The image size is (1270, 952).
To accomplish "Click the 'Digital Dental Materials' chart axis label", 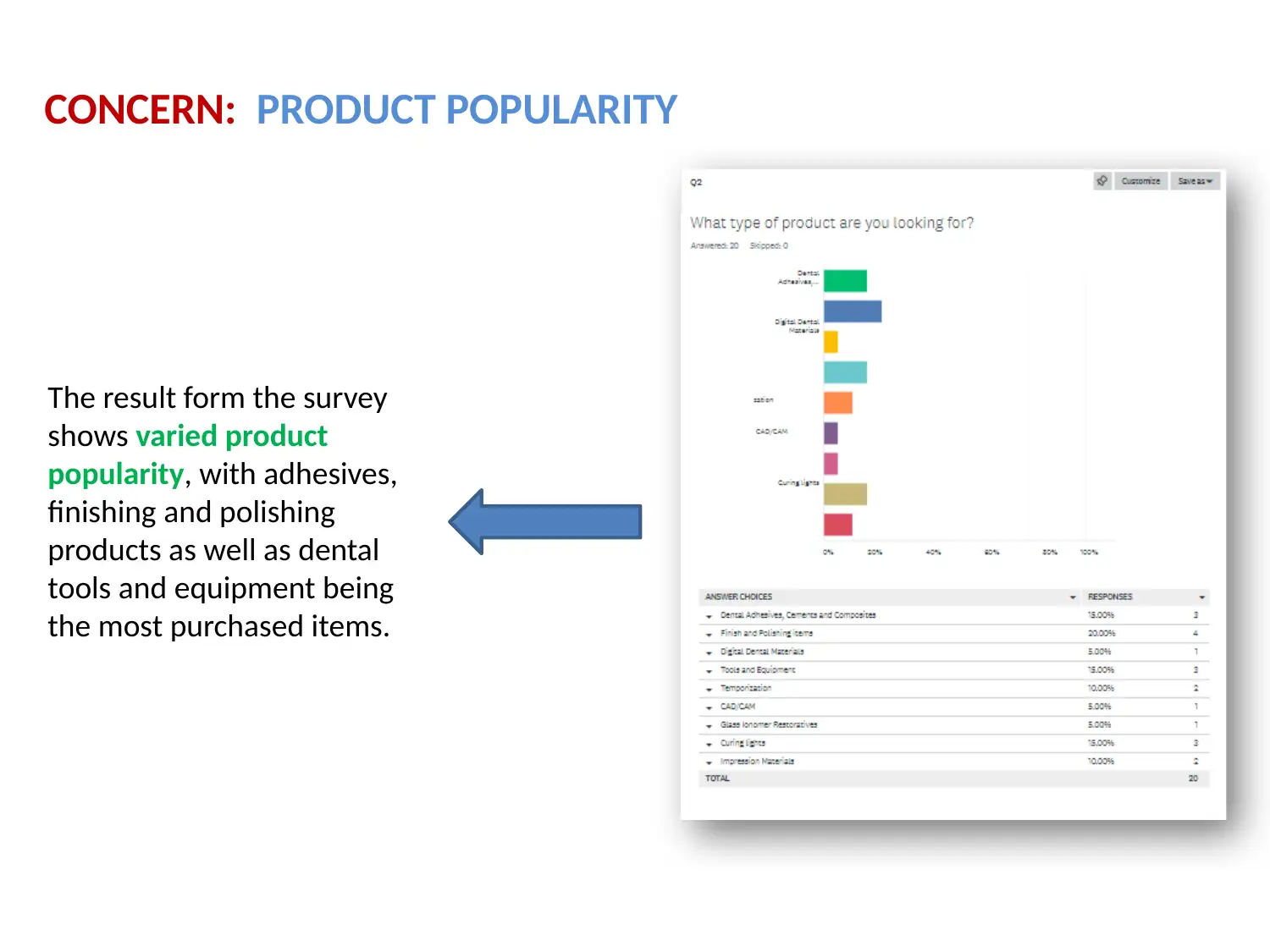I will tap(797, 327).
